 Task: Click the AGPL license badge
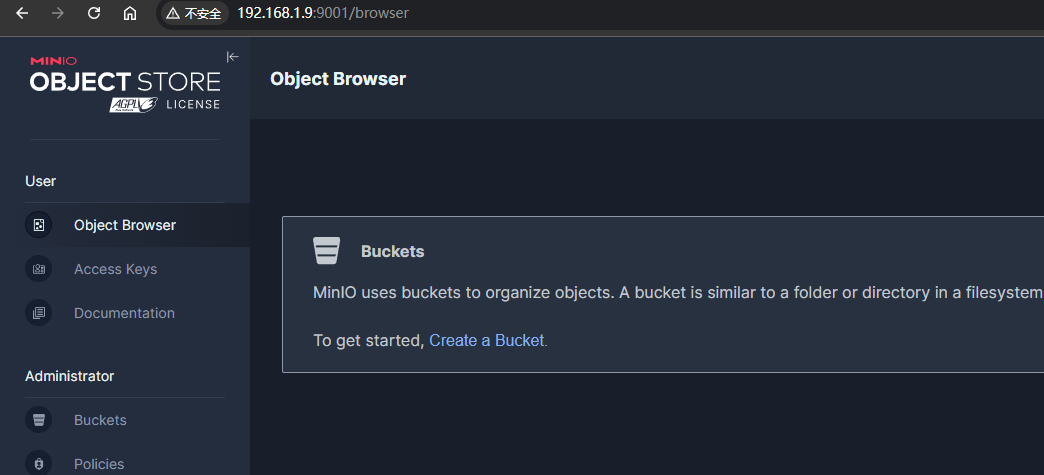click(x=136, y=104)
